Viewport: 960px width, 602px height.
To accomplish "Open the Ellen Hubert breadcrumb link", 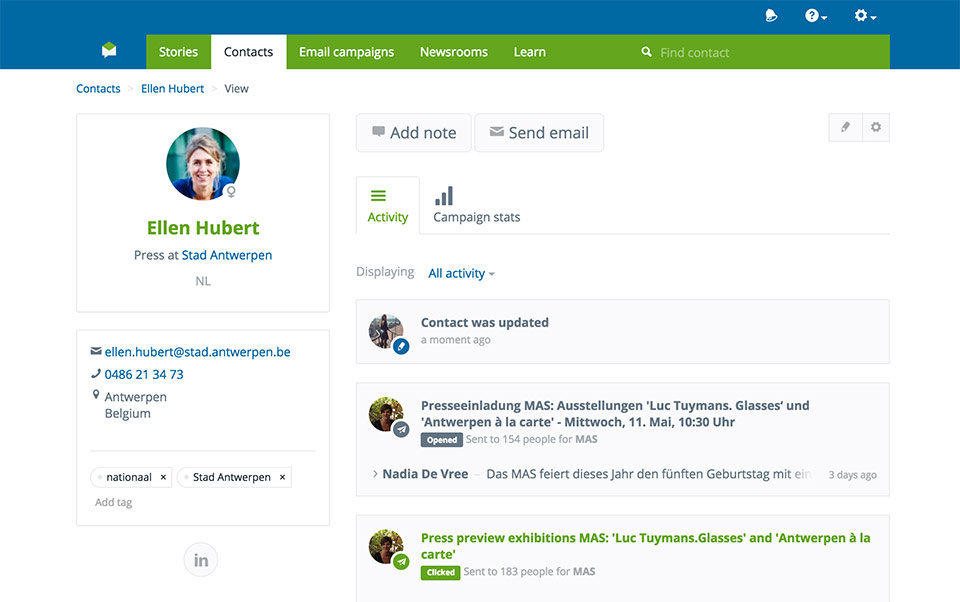I will click(x=172, y=89).
